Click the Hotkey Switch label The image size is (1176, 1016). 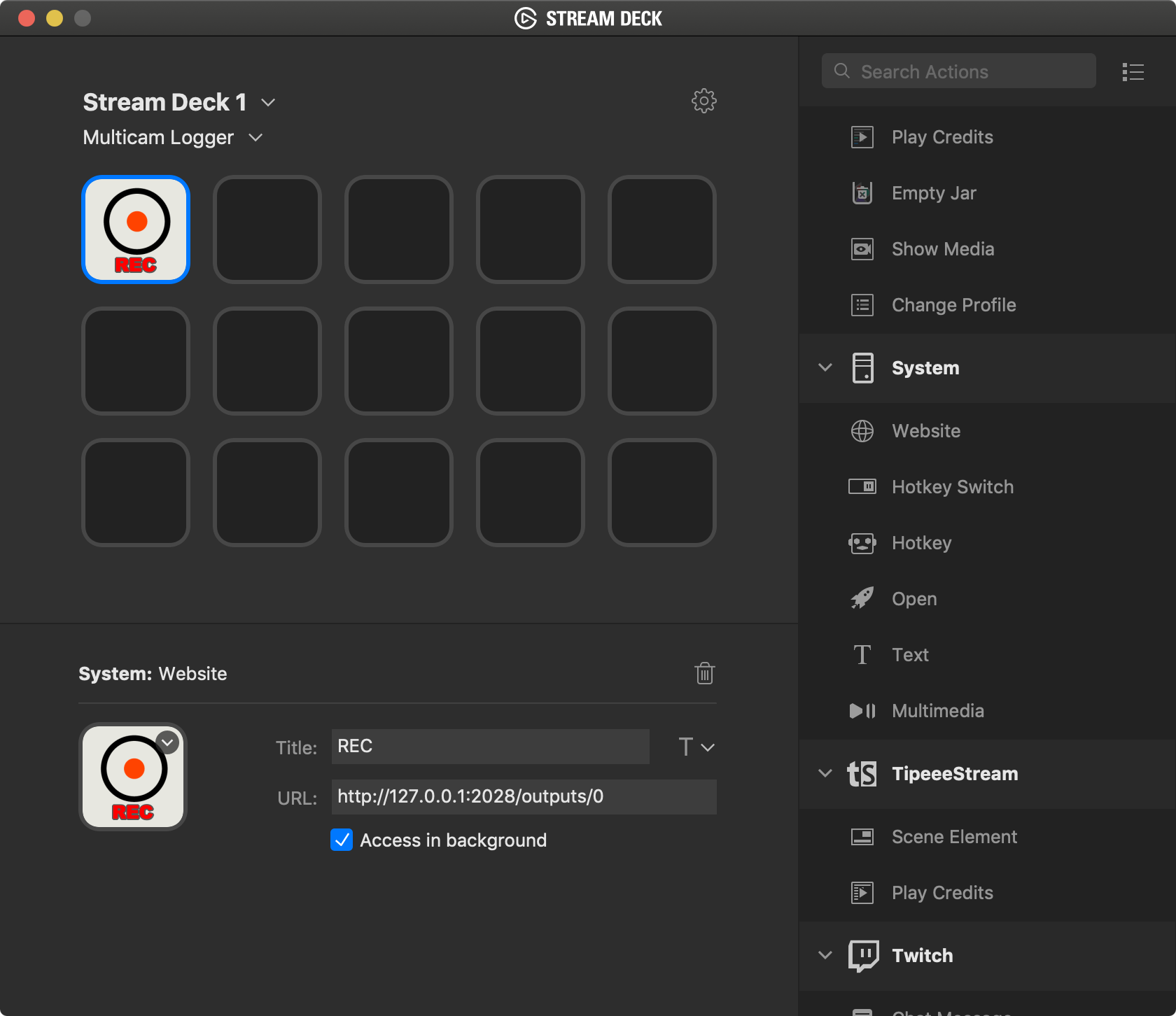tap(953, 487)
